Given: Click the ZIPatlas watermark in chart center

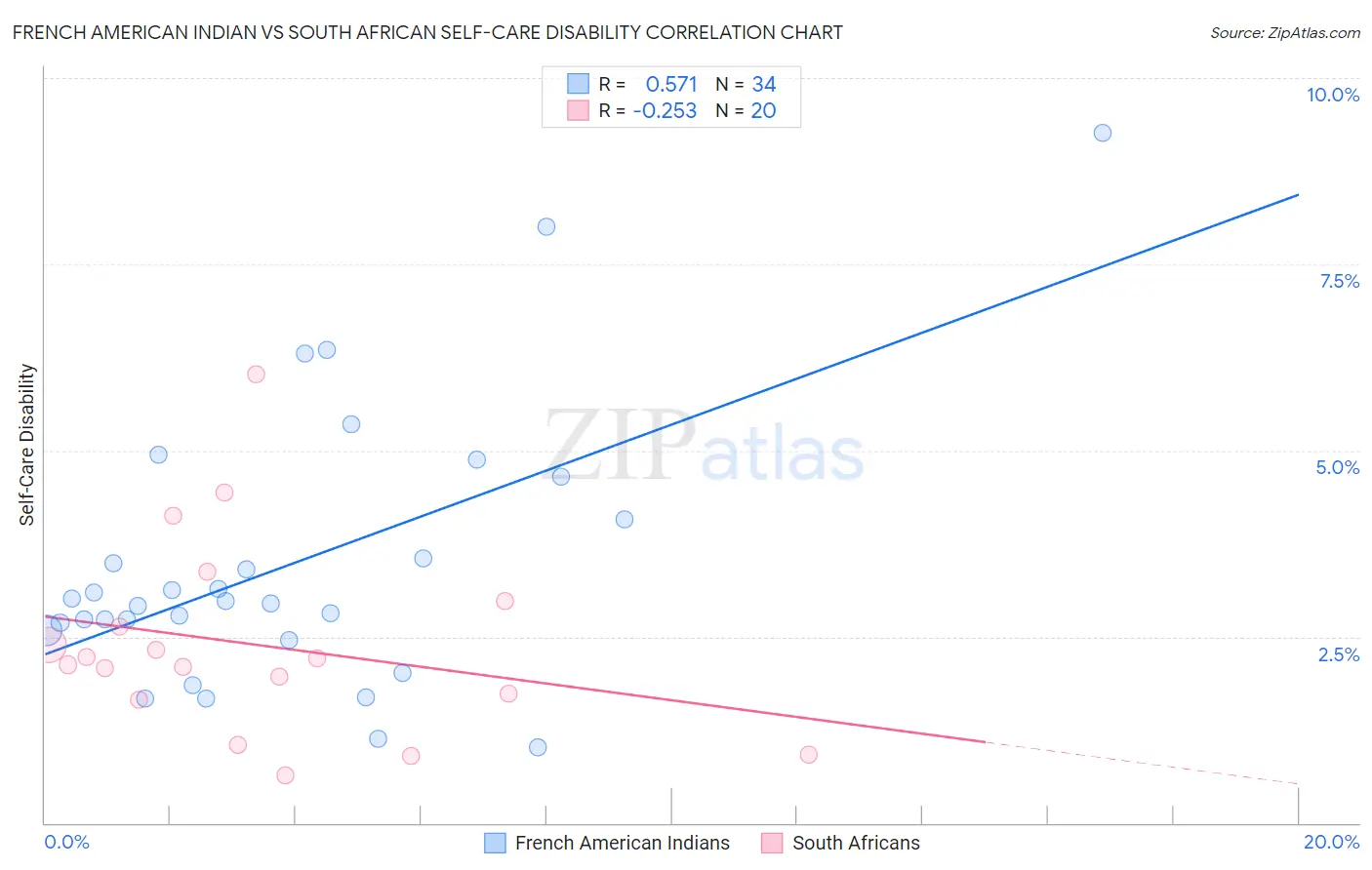Looking at the screenshot, I should (x=705, y=445).
